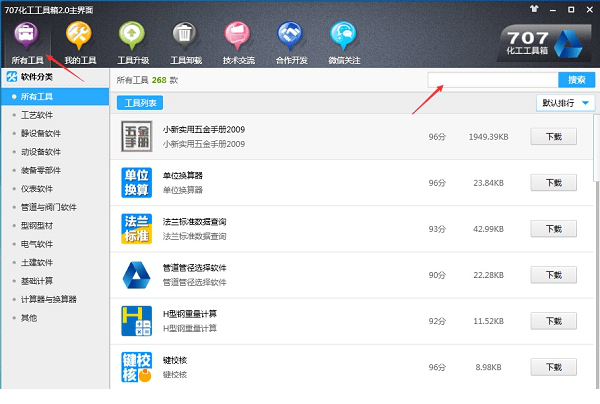Click the 法兰标准 tool icon

click(136, 228)
